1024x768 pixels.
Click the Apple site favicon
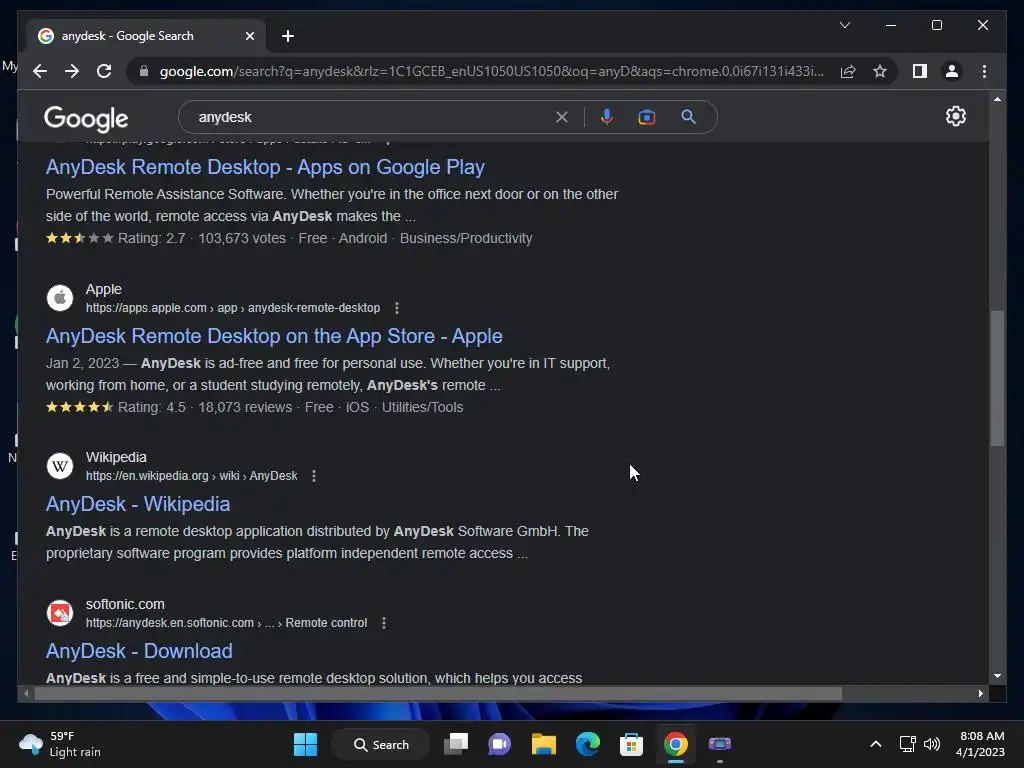click(x=60, y=298)
